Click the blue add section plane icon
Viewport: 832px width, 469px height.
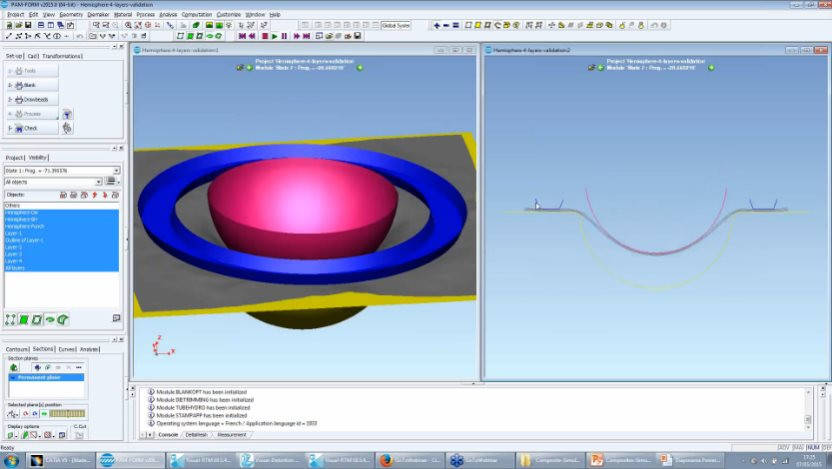point(37,367)
